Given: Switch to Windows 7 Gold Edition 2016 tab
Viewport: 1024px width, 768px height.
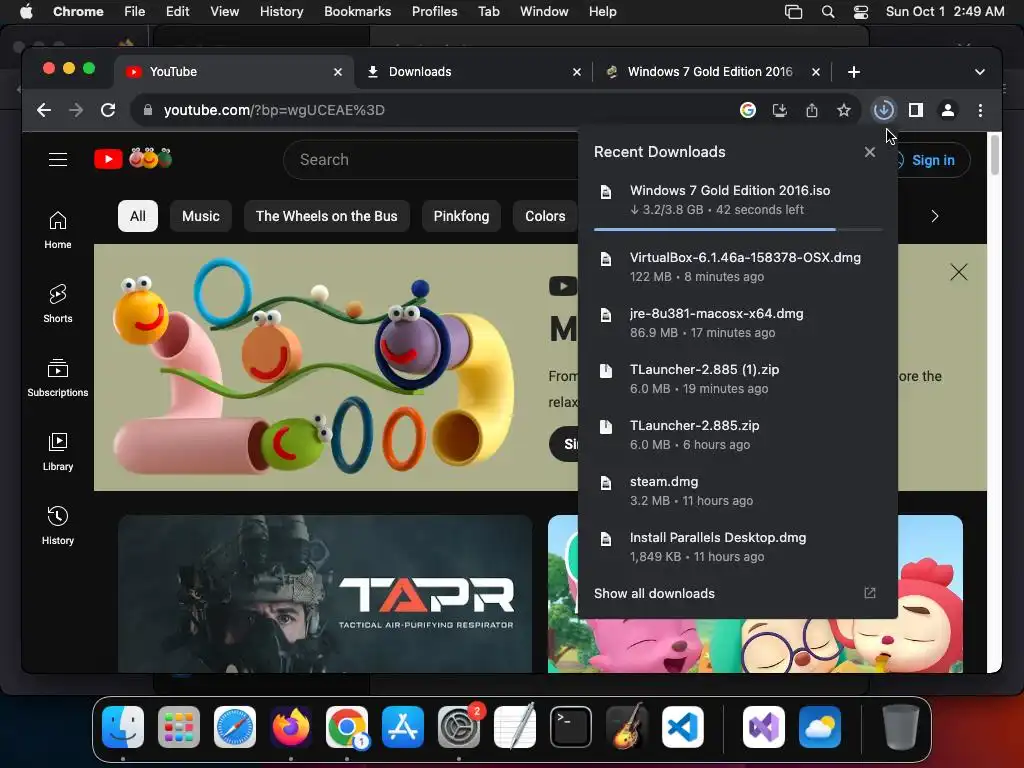Looking at the screenshot, I should coord(712,72).
